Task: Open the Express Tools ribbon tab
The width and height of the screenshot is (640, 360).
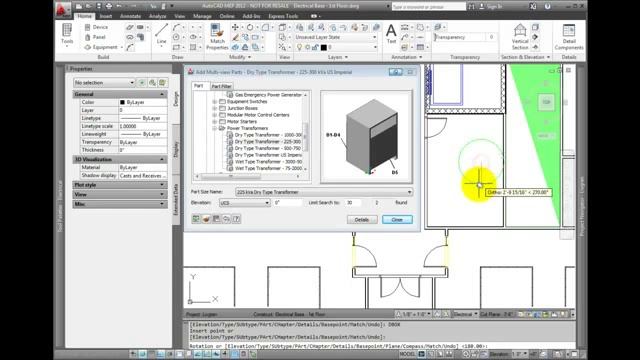Action: pyautogui.click(x=283, y=16)
